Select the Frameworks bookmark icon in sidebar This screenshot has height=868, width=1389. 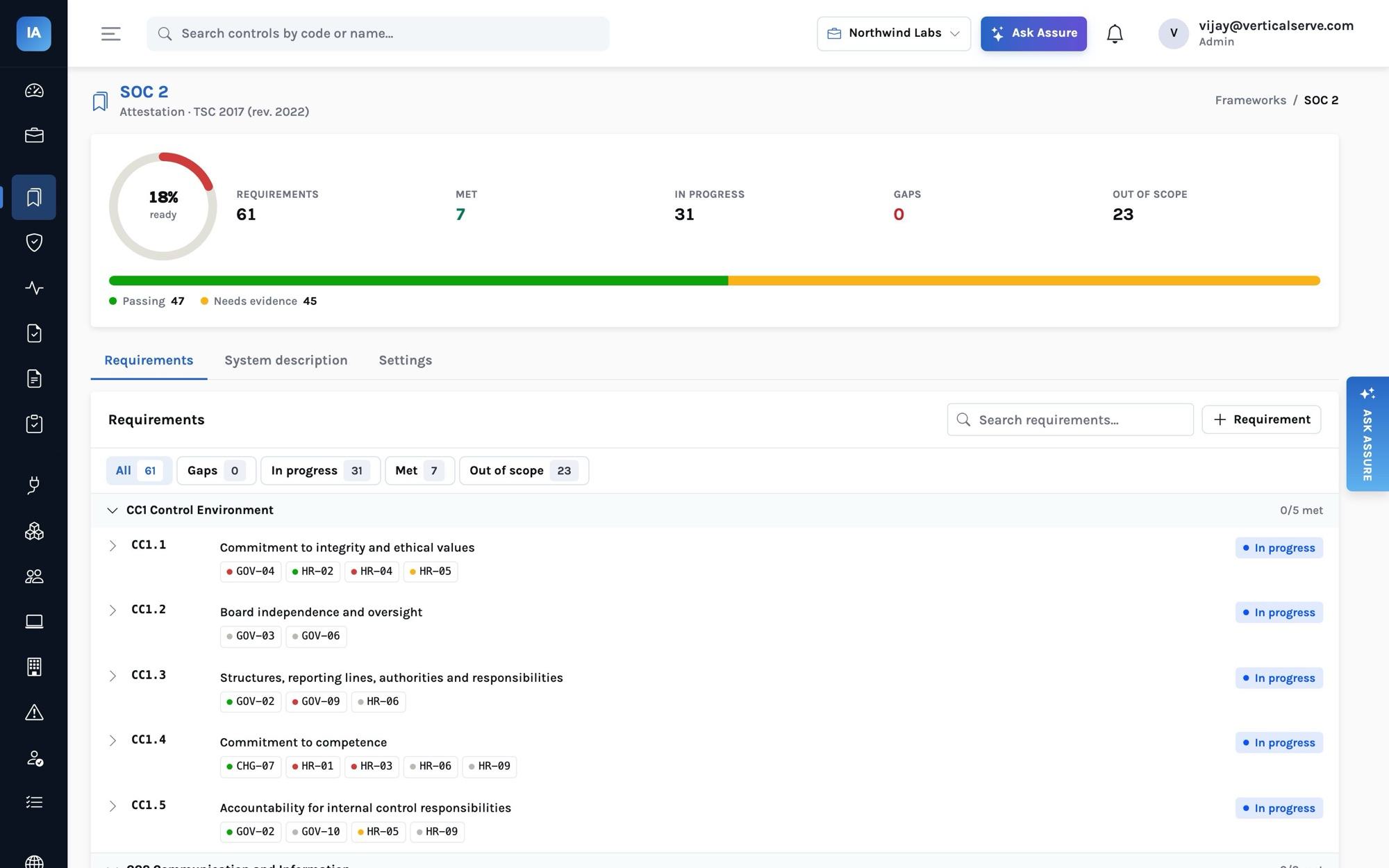click(34, 197)
